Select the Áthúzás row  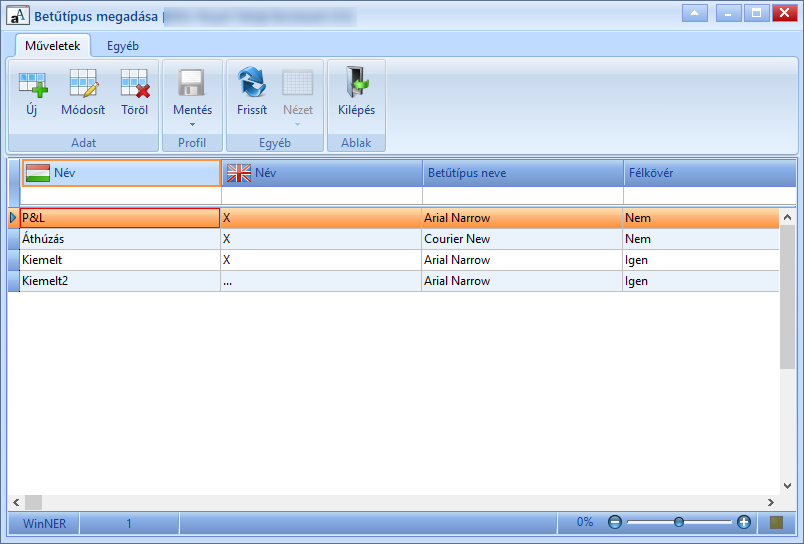[394, 239]
